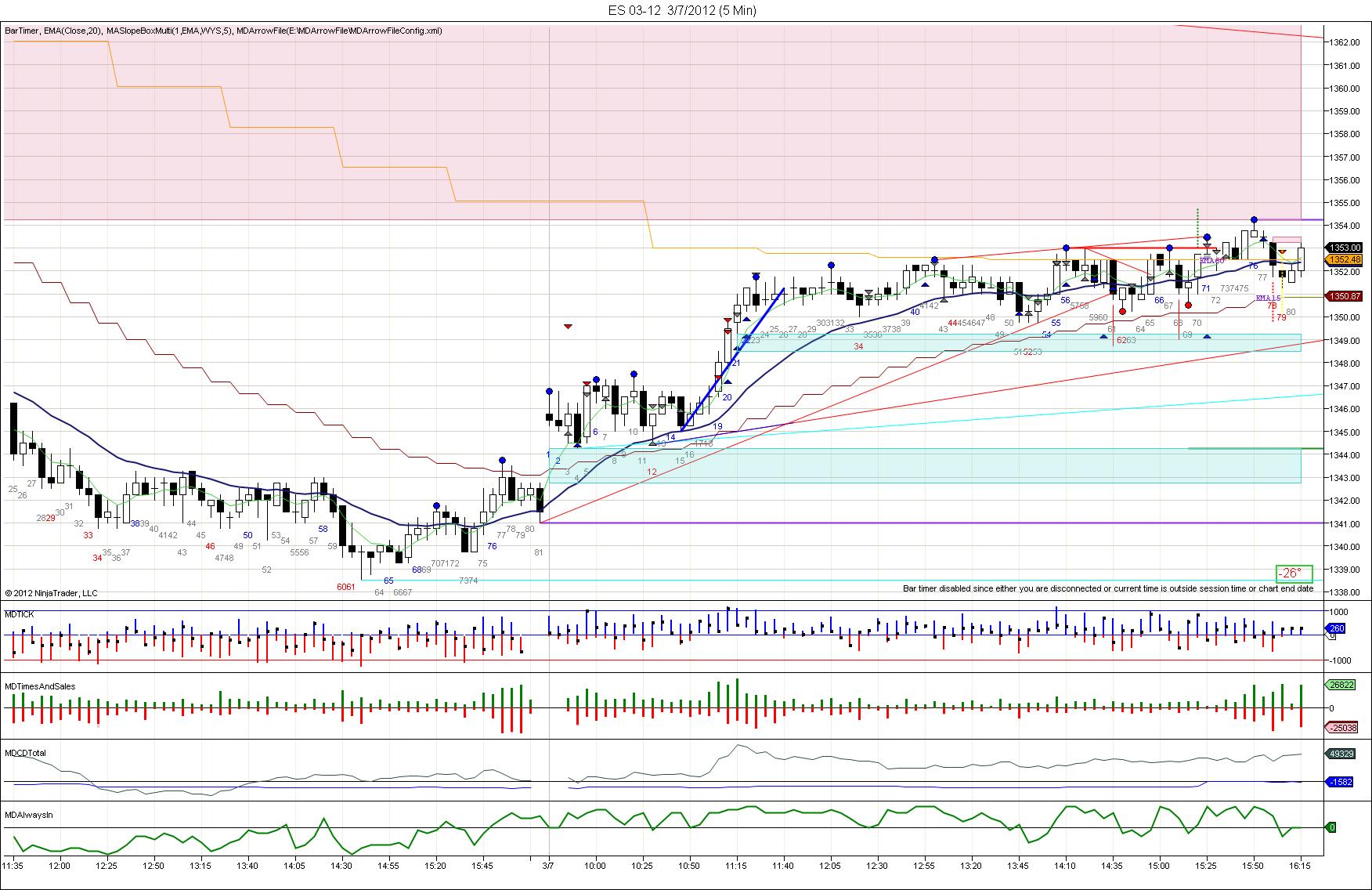Click the 1358.00 price axis label

(1345, 134)
